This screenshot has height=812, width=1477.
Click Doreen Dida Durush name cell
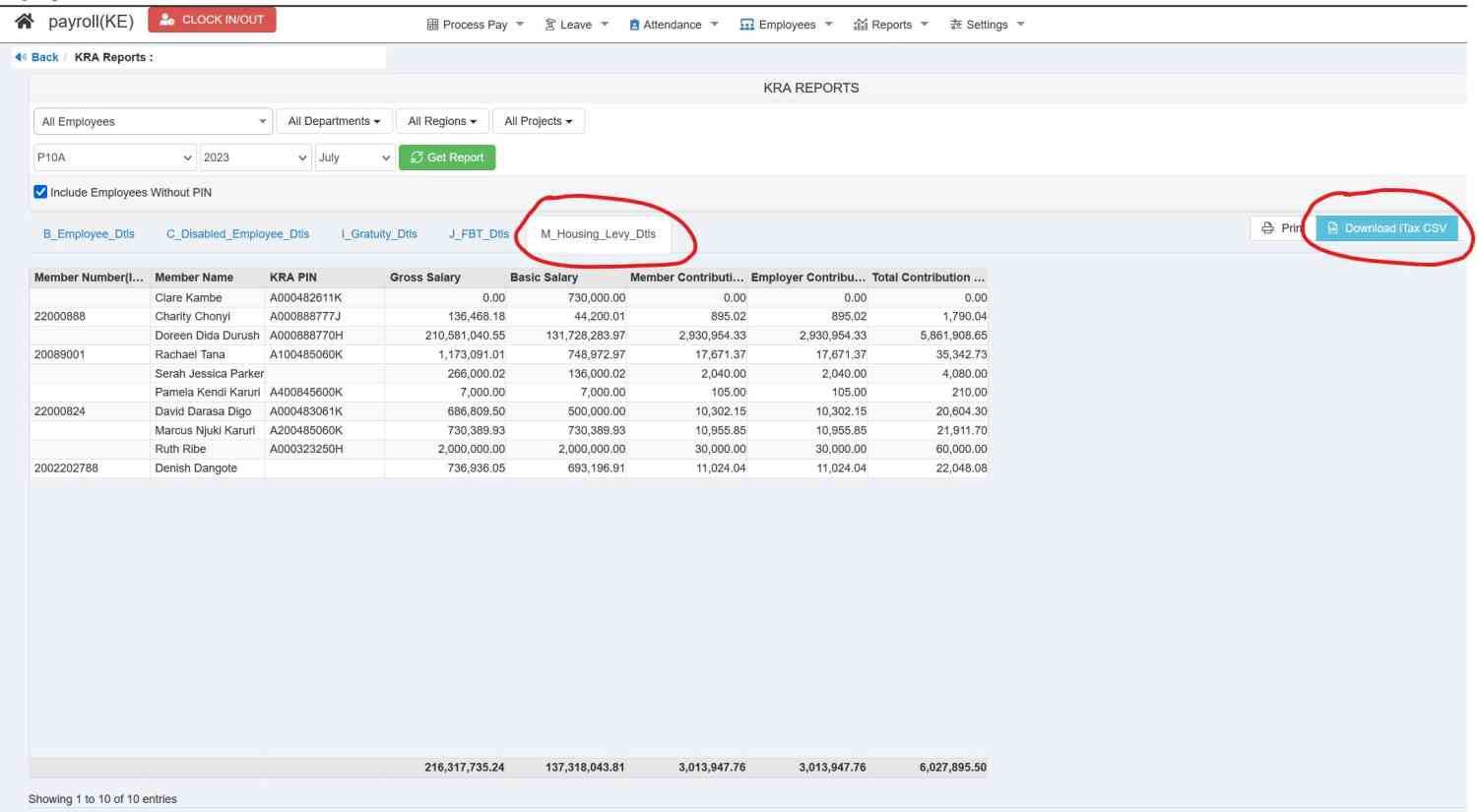[207, 336]
